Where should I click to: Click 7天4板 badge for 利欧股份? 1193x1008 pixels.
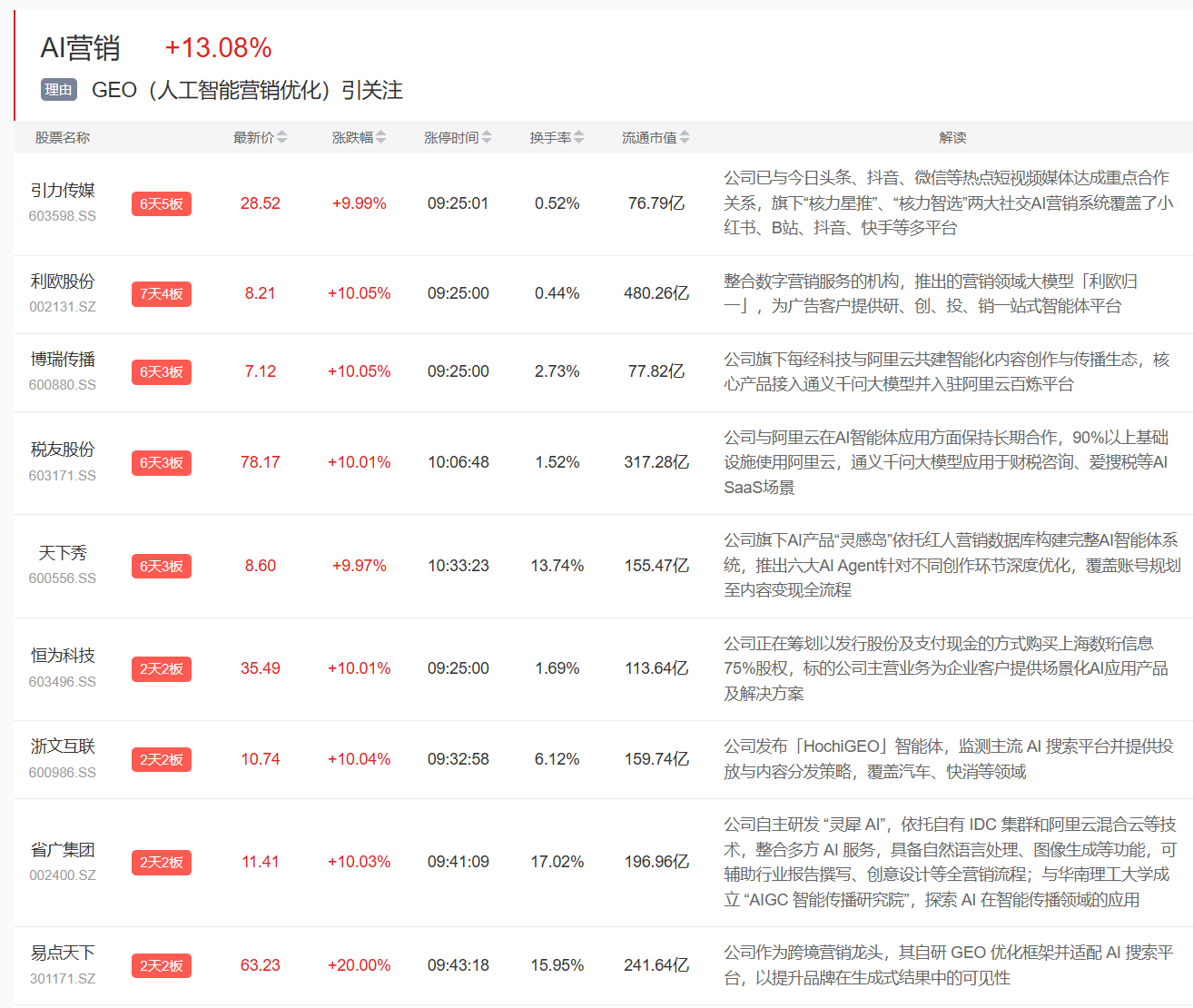pyautogui.click(x=162, y=294)
